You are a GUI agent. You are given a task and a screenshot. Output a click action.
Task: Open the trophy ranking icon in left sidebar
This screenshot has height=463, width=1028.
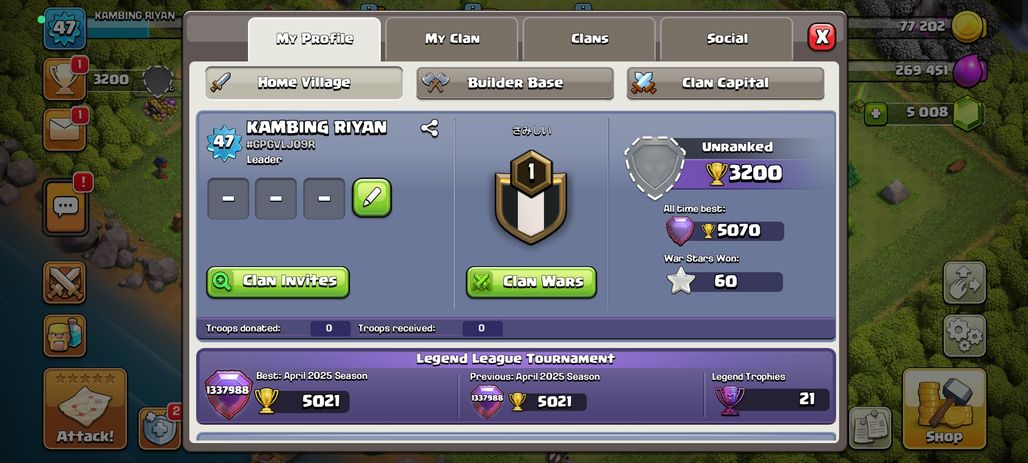click(x=64, y=79)
